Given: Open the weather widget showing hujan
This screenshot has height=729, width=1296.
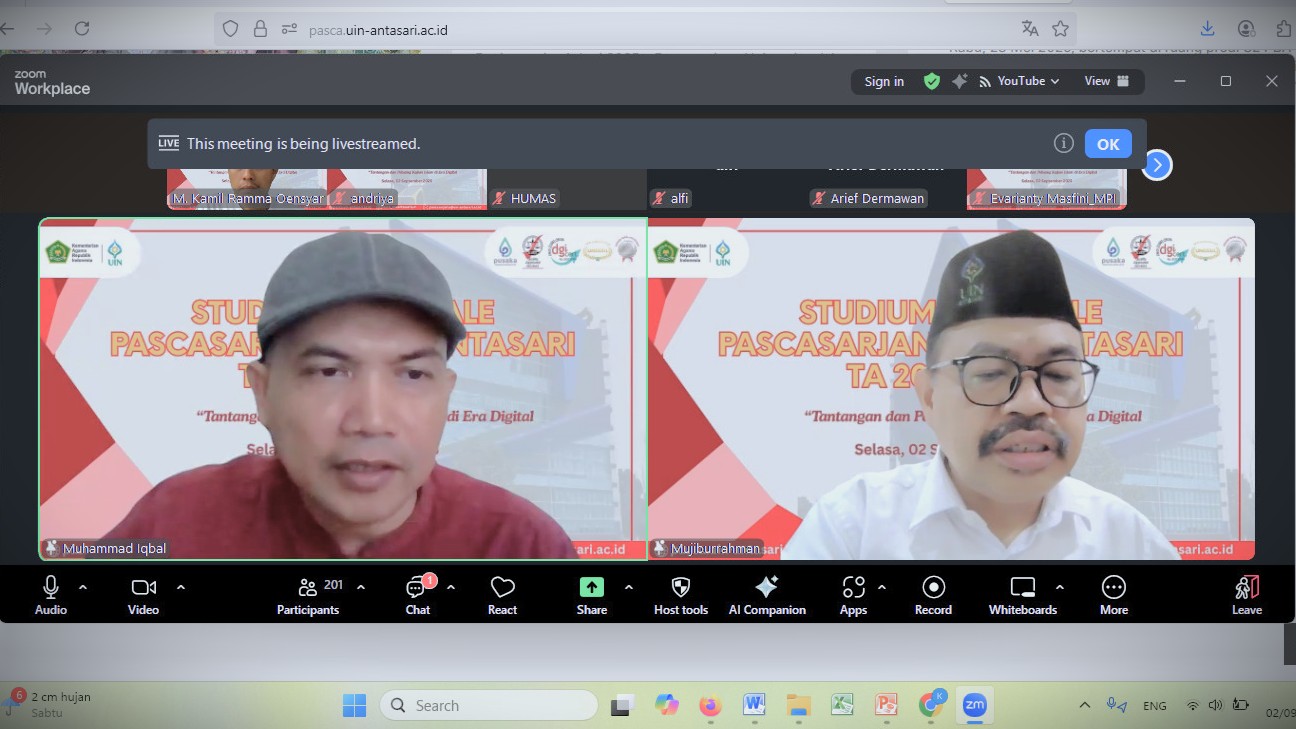Looking at the screenshot, I should coord(50,704).
